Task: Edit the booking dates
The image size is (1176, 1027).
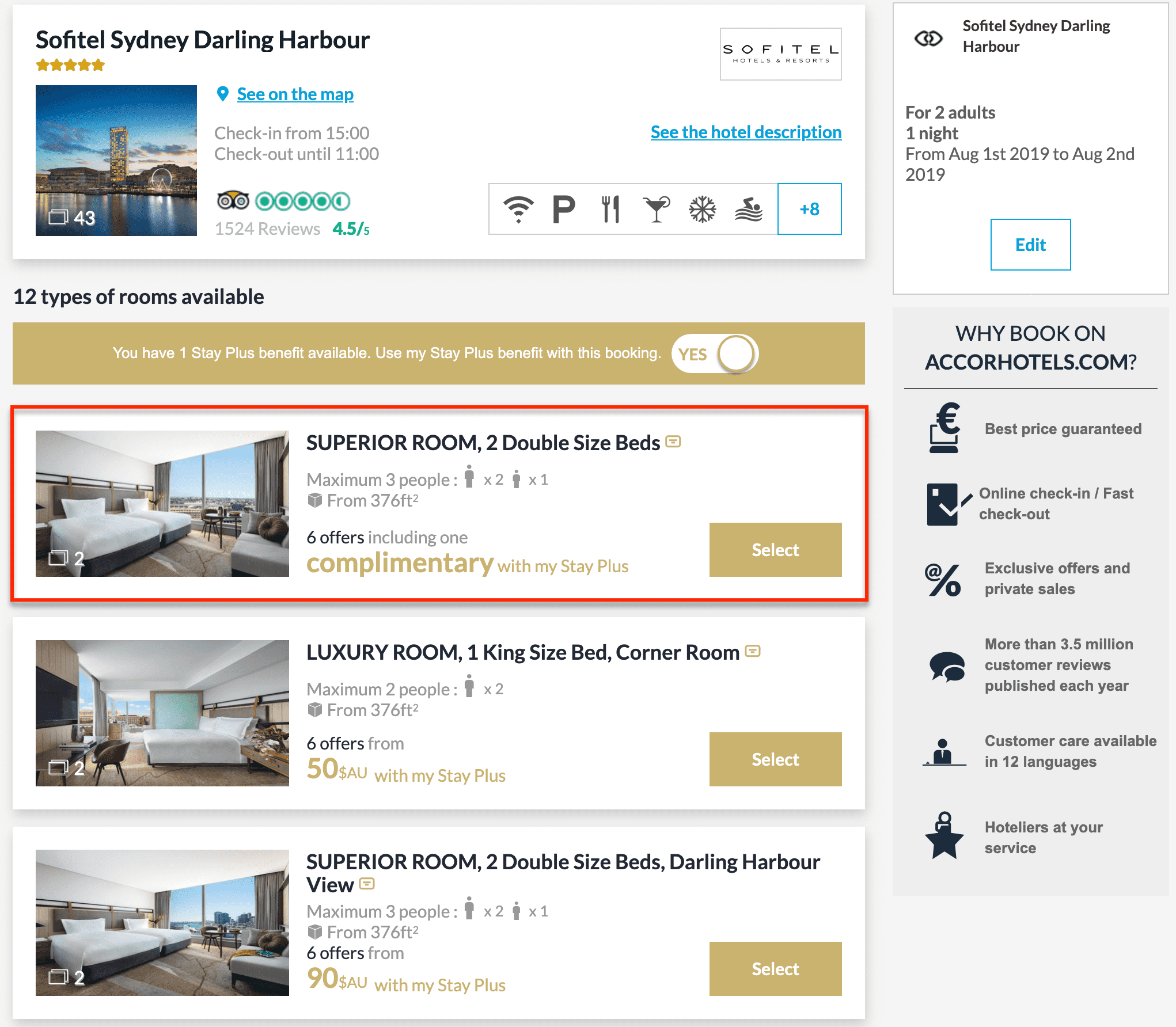Action: point(1029,244)
